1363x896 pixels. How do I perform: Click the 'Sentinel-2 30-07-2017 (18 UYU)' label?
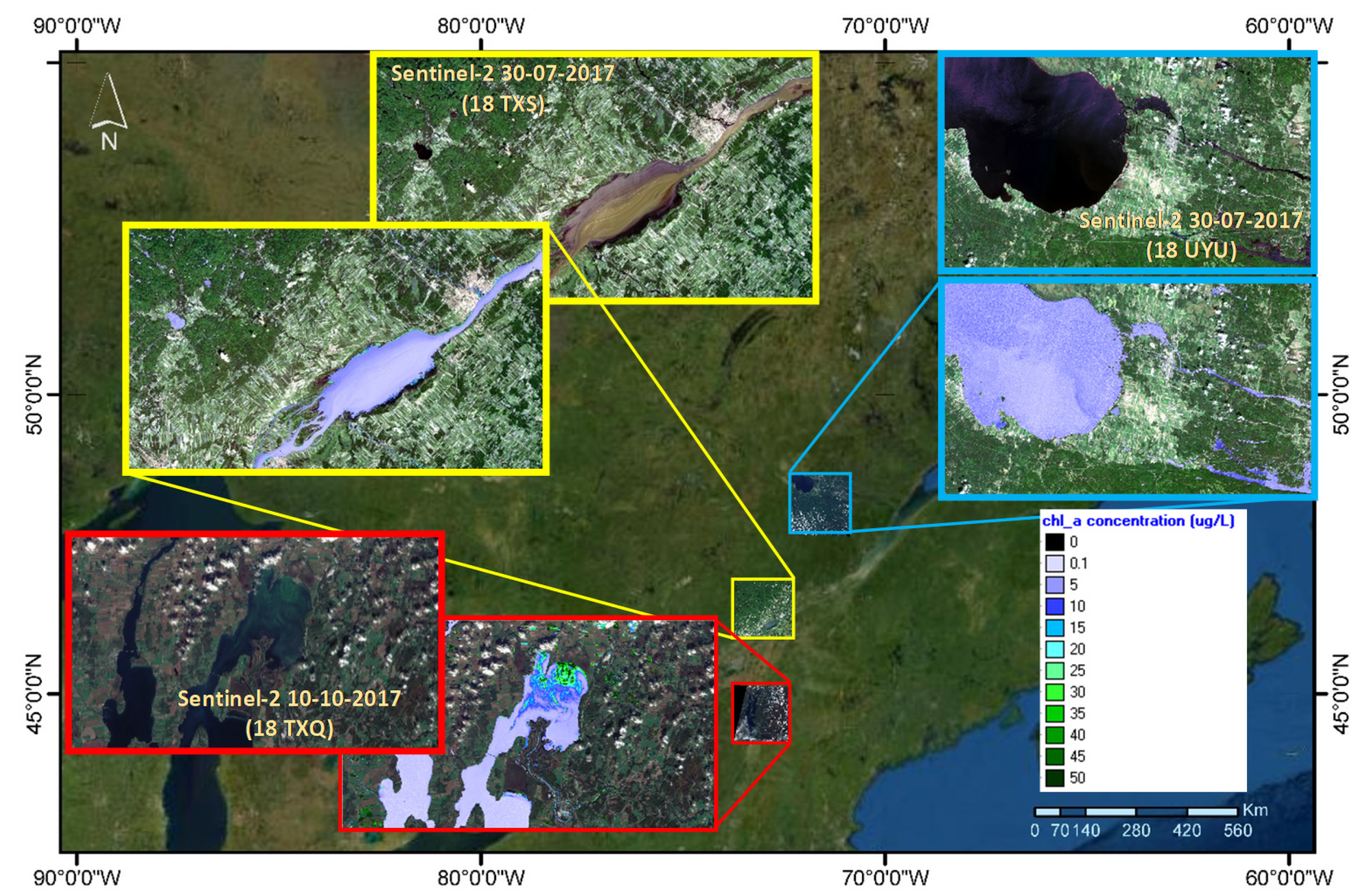point(1191,235)
